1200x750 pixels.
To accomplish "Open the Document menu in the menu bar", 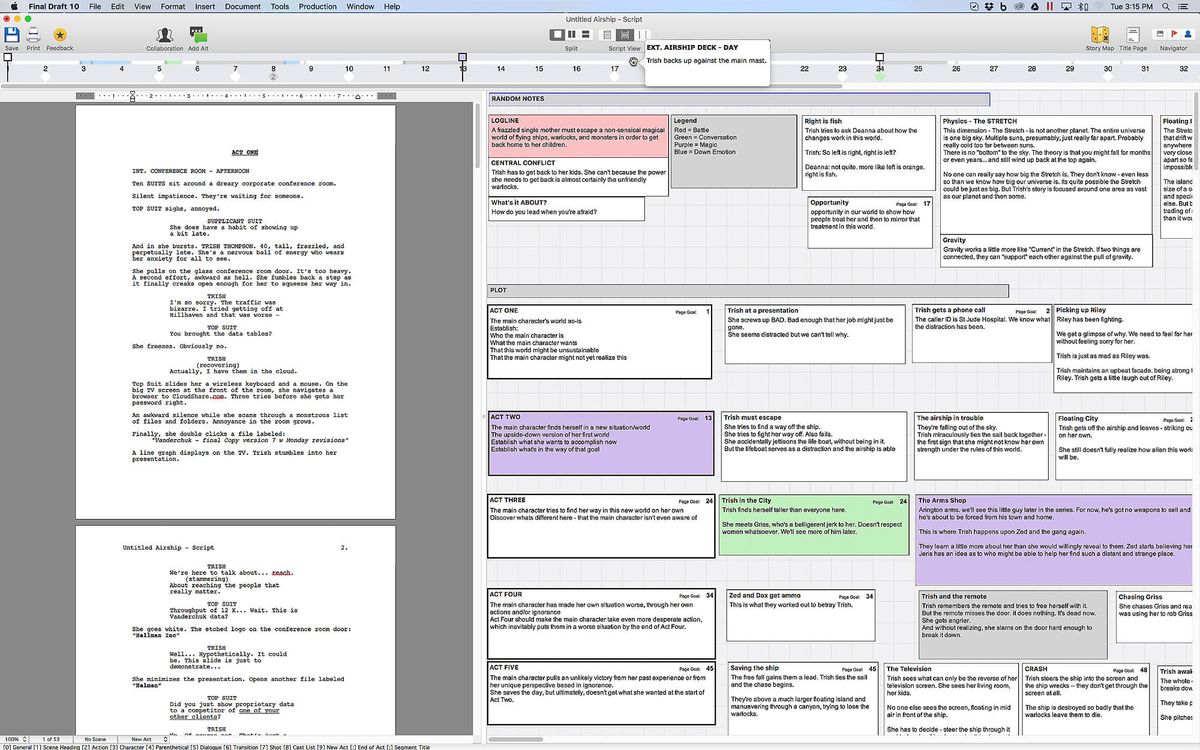I will tap(242, 5).
